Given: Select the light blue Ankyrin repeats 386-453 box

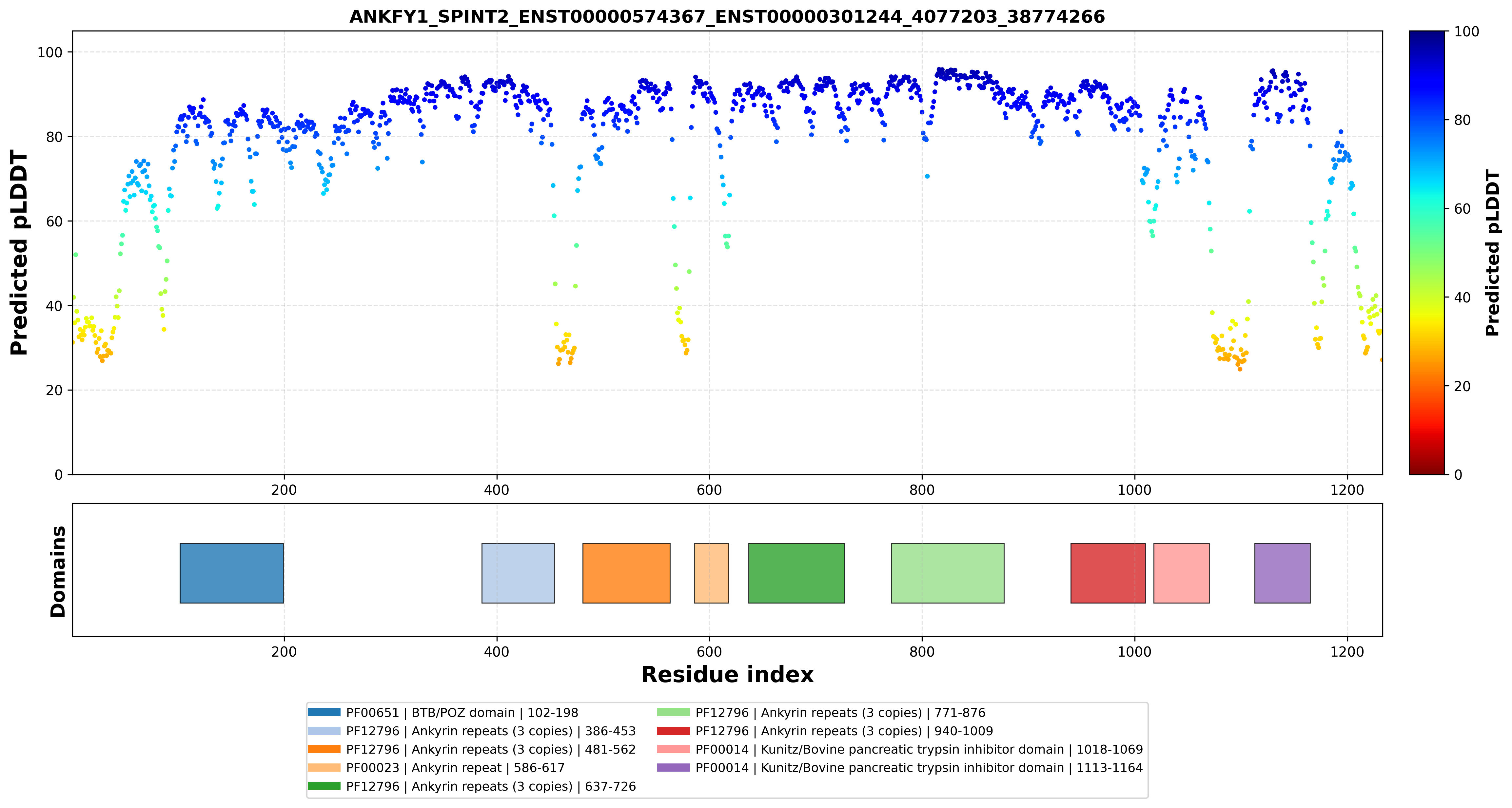Looking at the screenshot, I should [x=518, y=573].
